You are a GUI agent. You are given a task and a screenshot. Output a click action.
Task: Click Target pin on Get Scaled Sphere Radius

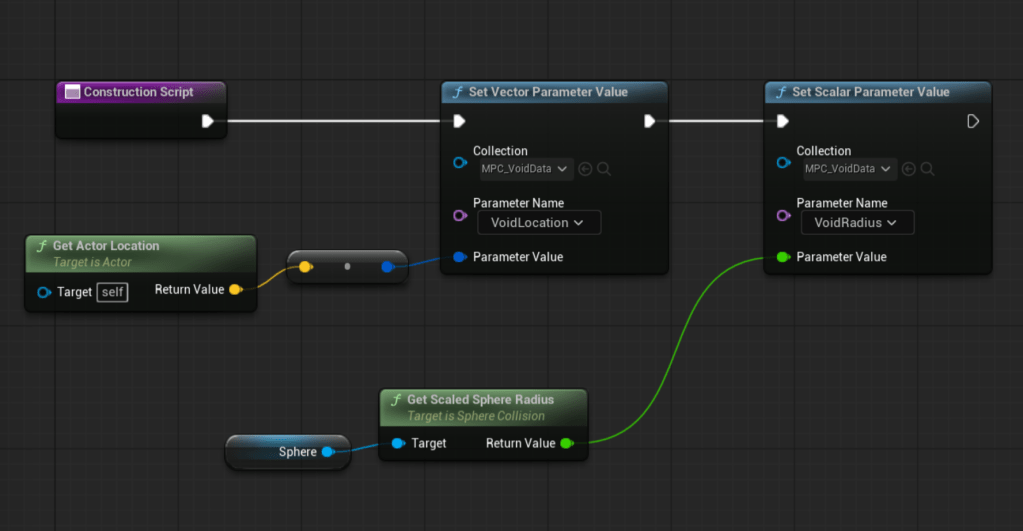pyautogui.click(x=397, y=443)
